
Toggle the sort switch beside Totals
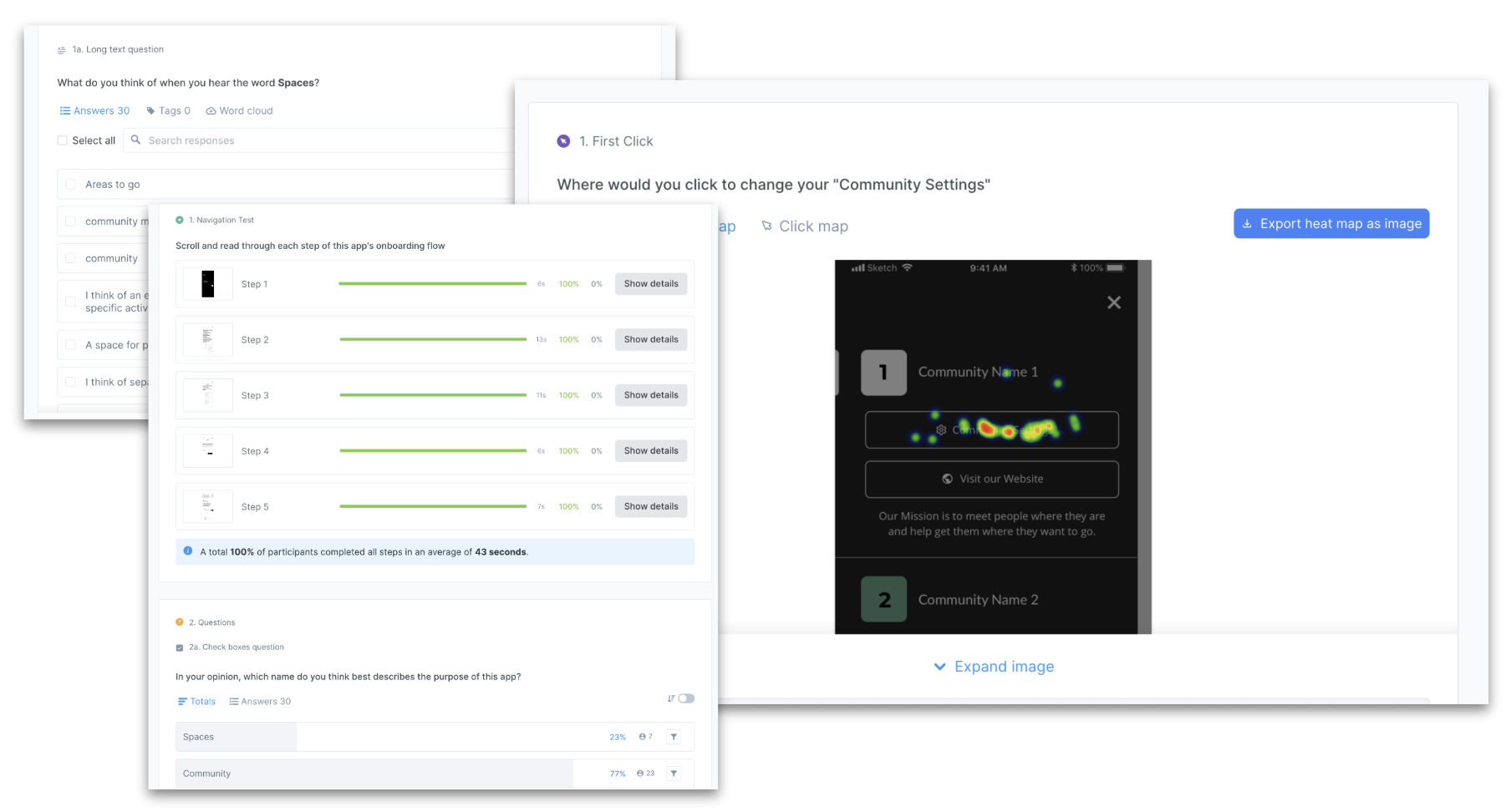pyautogui.click(x=686, y=698)
